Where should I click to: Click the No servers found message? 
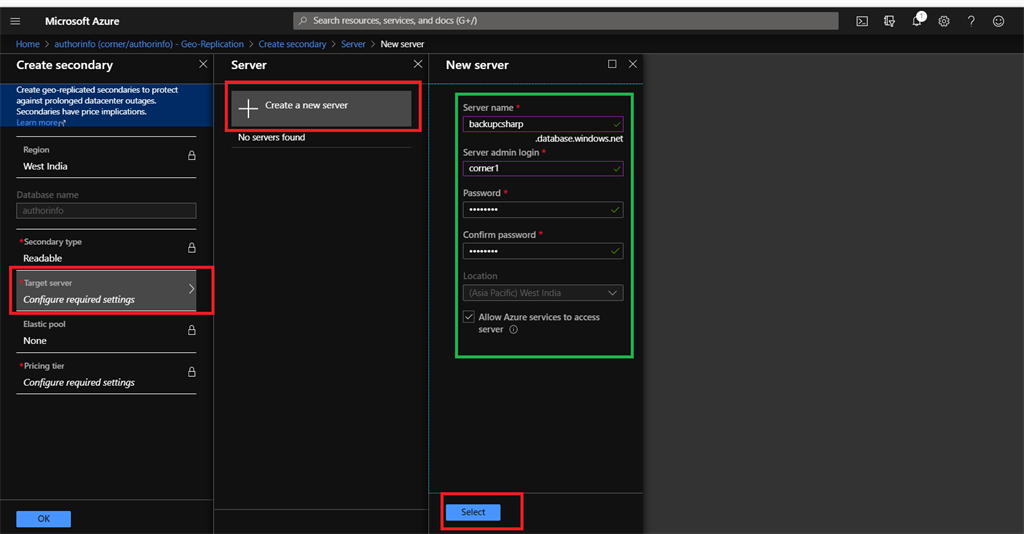(271, 137)
